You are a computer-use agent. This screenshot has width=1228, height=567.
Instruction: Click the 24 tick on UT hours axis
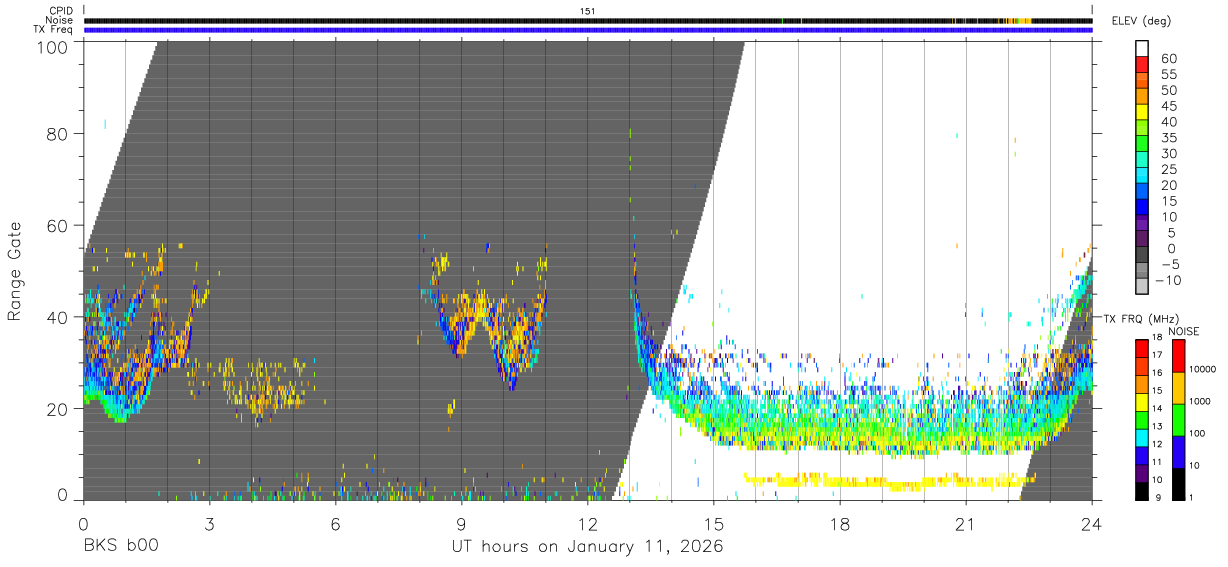tap(1092, 524)
